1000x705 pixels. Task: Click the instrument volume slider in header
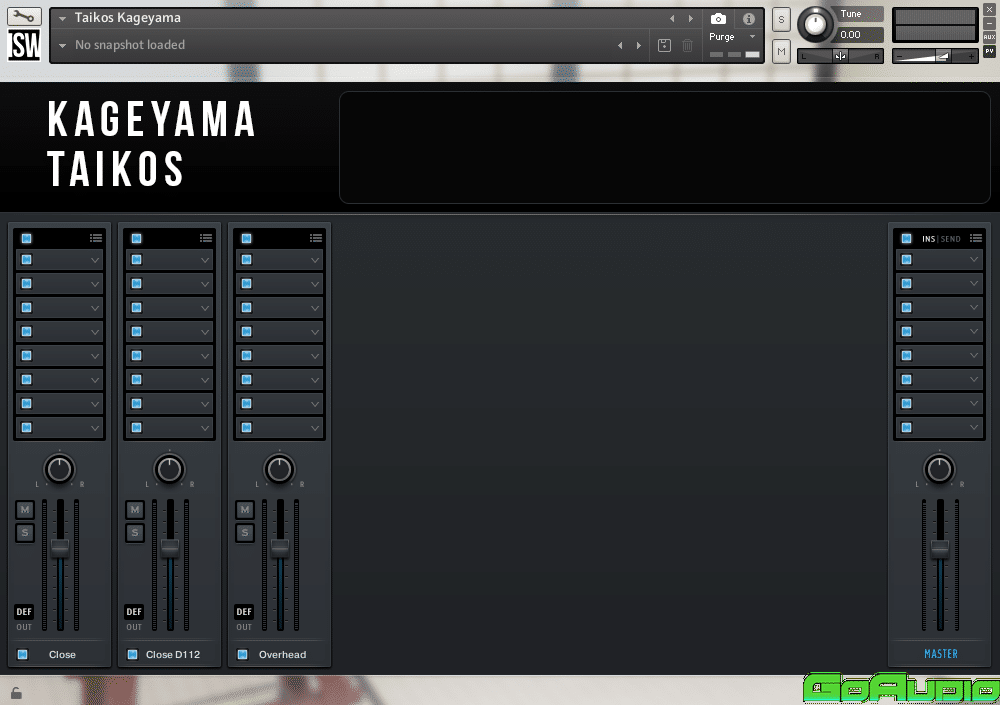[935, 56]
